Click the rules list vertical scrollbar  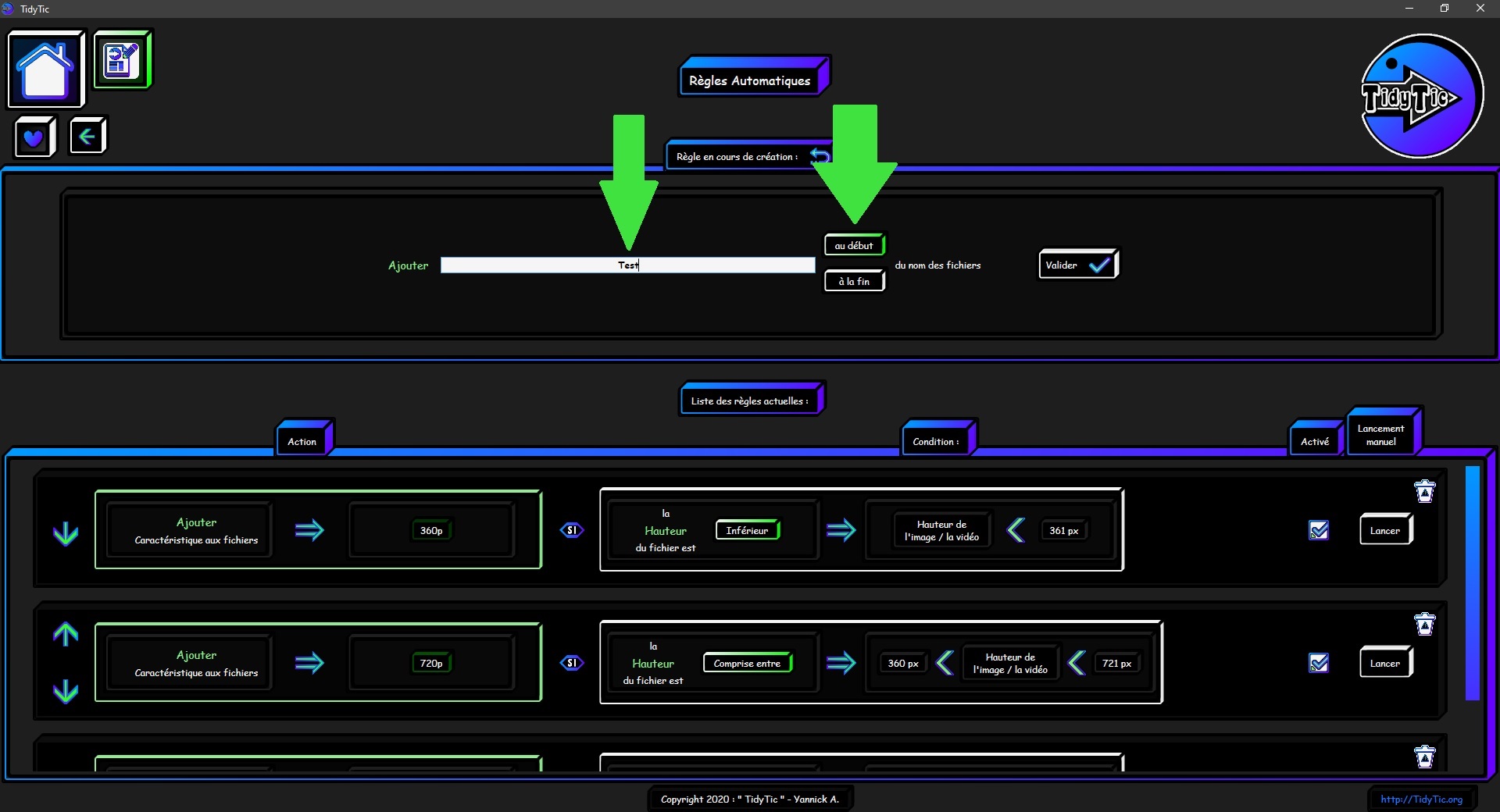[1473, 583]
